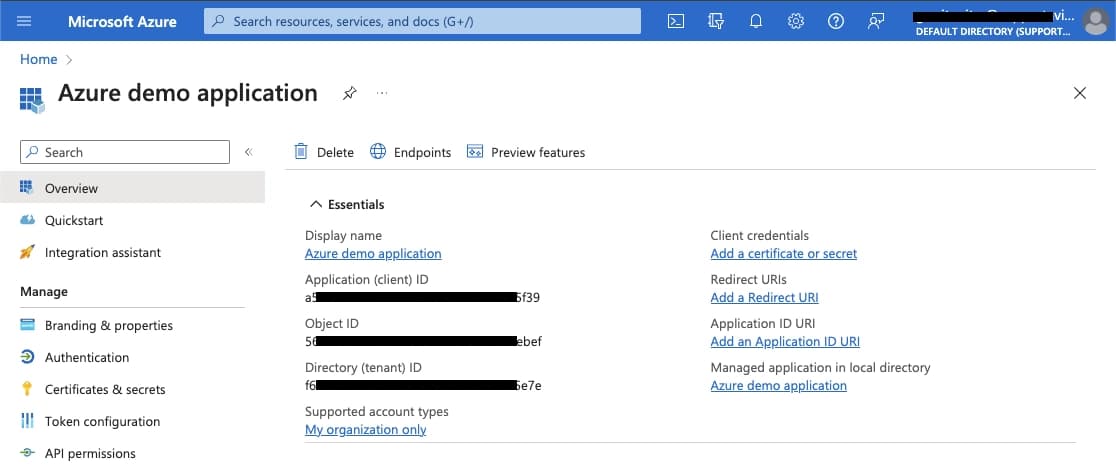Viewport: 1116px width, 468px height.
Task: Click My organization only link
Action: coord(366,430)
